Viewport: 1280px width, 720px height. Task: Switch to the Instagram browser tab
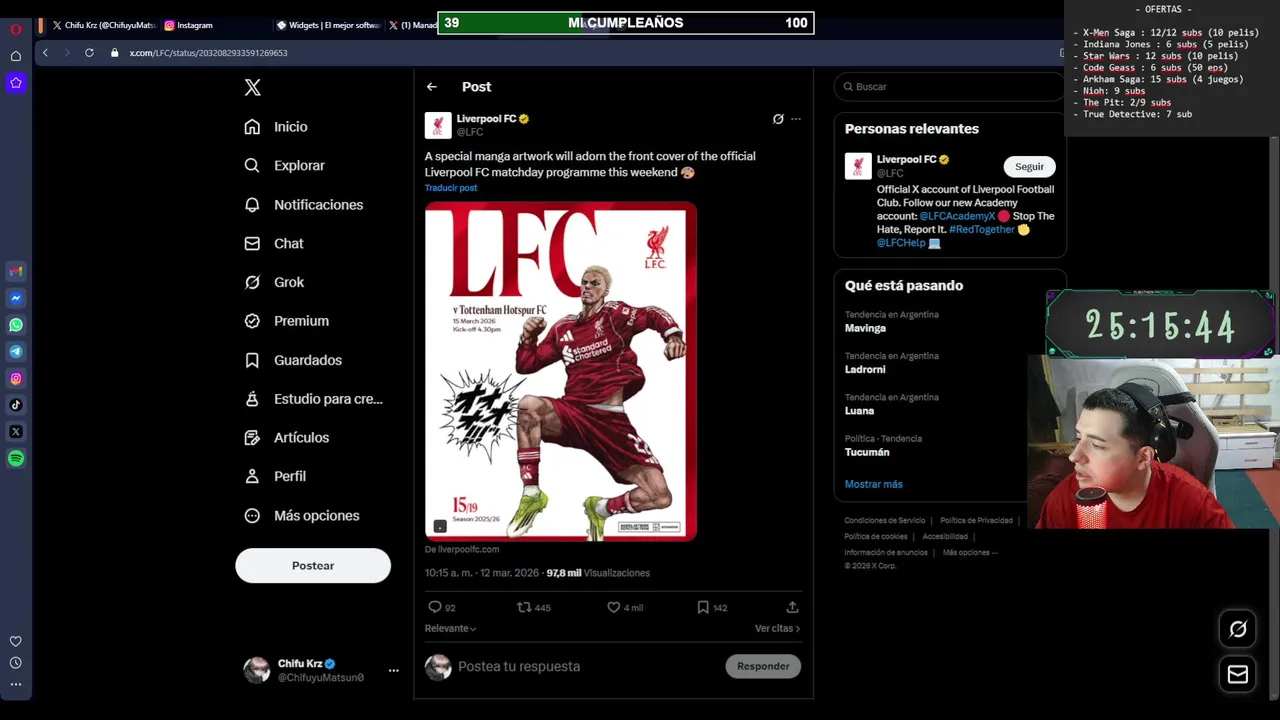pyautogui.click(x=188, y=25)
